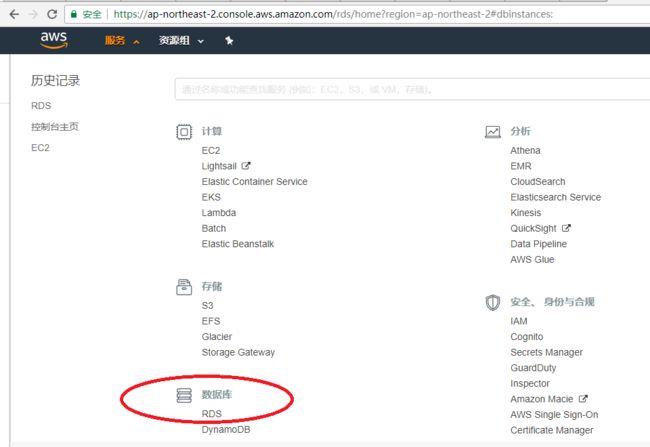Open 控制台主页 from history
The width and height of the screenshot is (650, 447).
(55, 126)
